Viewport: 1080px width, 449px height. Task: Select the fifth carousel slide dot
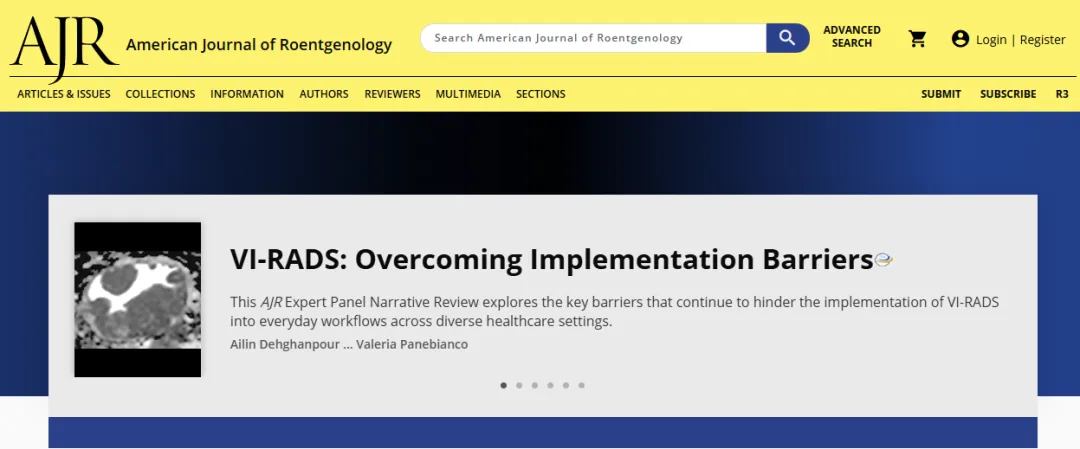pos(565,386)
